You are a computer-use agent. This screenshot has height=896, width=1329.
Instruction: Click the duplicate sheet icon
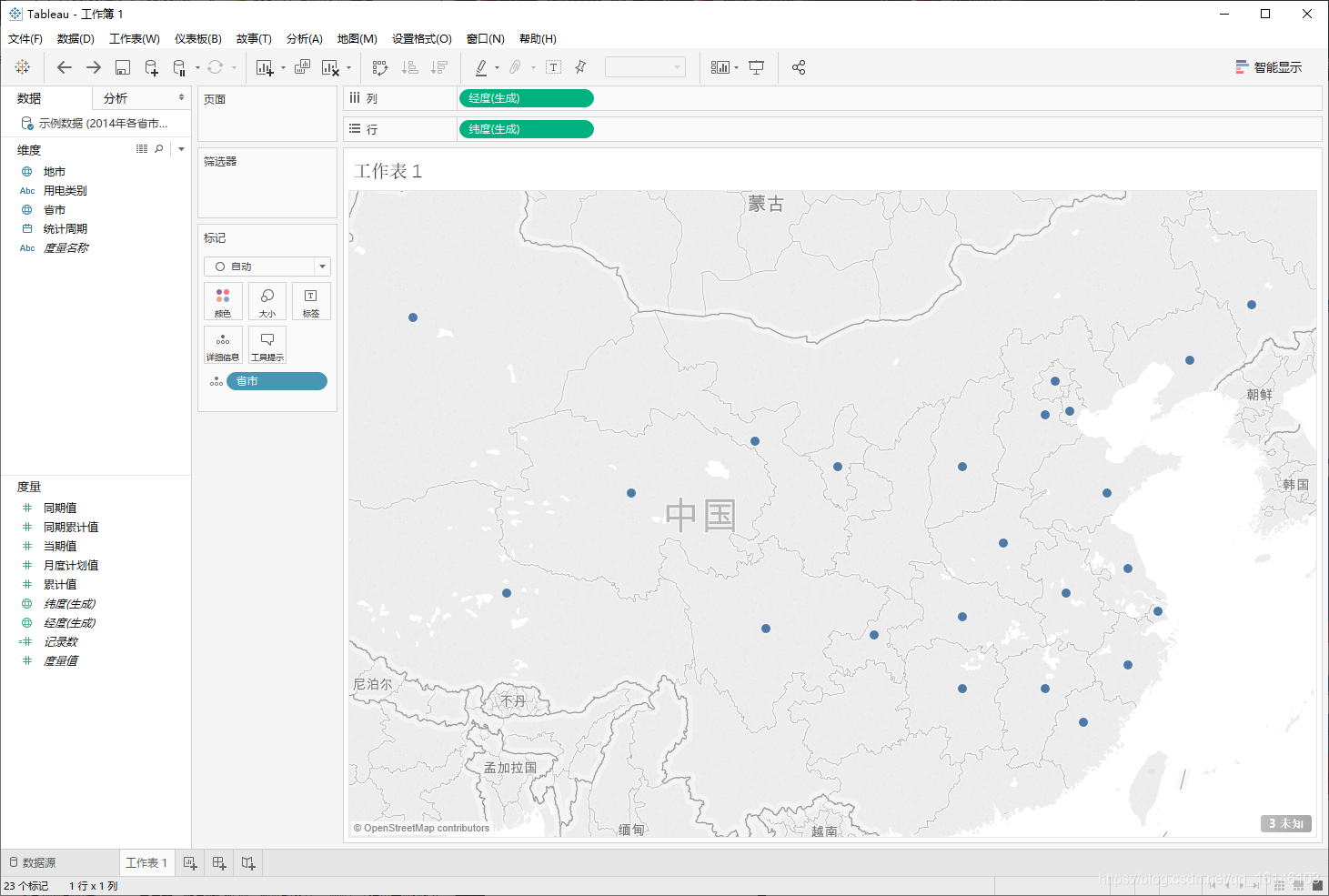303,67
